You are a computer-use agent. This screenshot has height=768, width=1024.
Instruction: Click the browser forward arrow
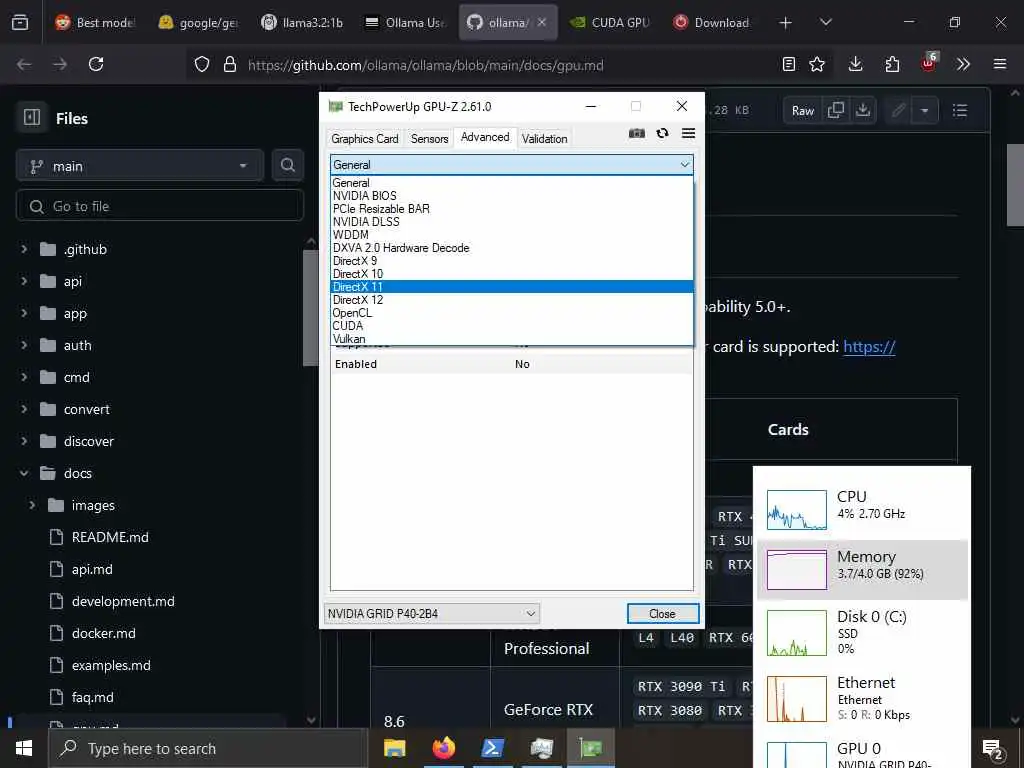59,64
